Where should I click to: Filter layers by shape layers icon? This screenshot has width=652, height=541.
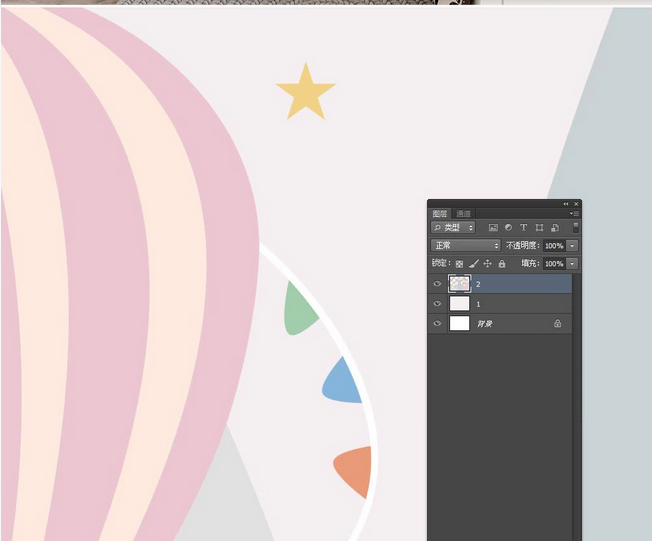539,228
